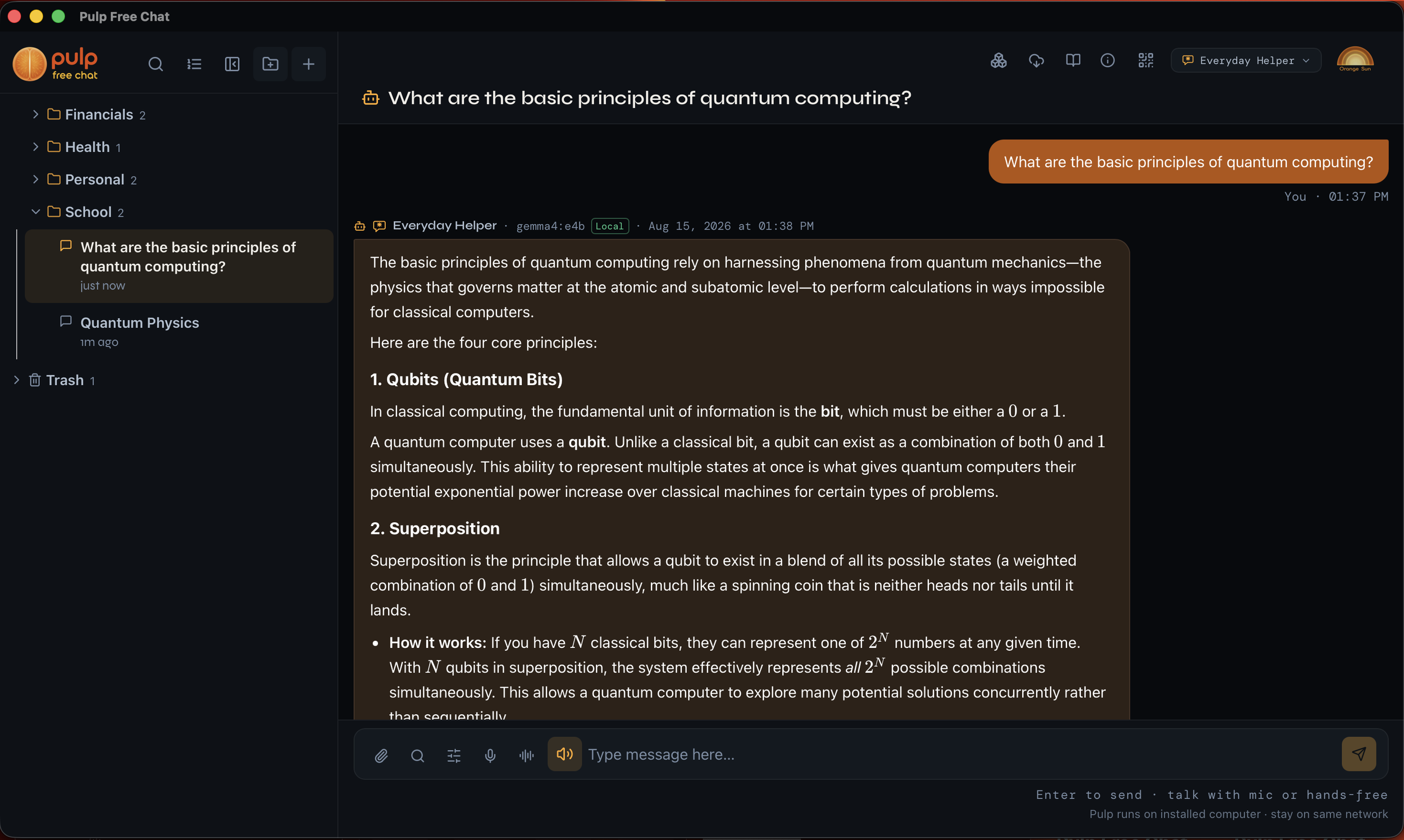Viewport: 1404px width, 840px height.
Task: Collapse the sidebar panel icon
Action: pos(232,64)
